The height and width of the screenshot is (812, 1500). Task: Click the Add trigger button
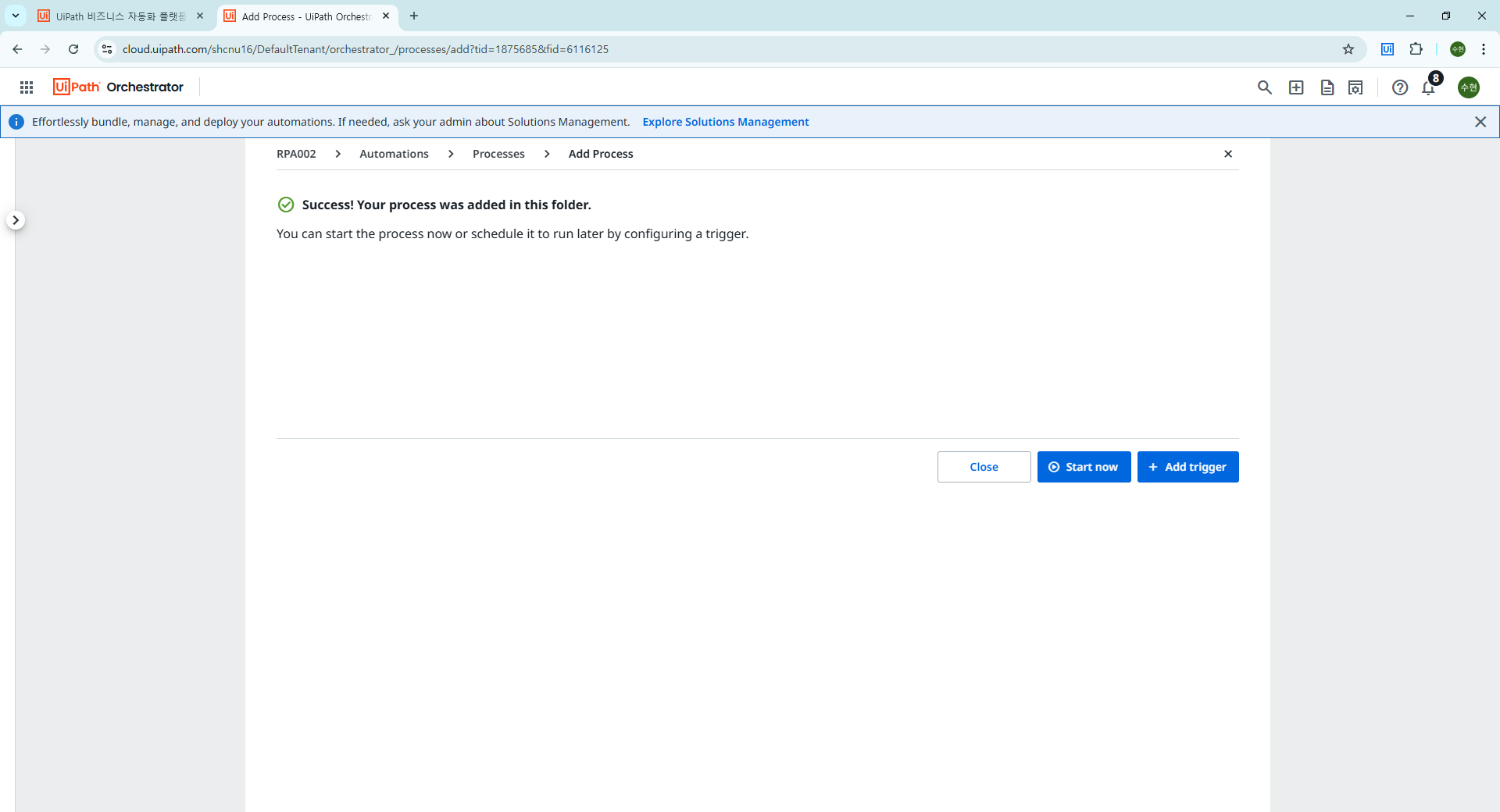[1188, 467]
